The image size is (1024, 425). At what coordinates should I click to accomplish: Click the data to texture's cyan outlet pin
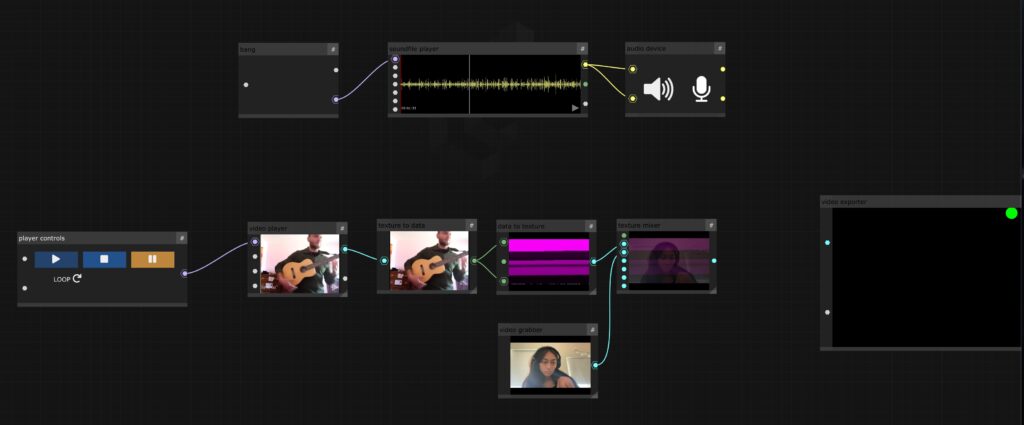(594, 262)
